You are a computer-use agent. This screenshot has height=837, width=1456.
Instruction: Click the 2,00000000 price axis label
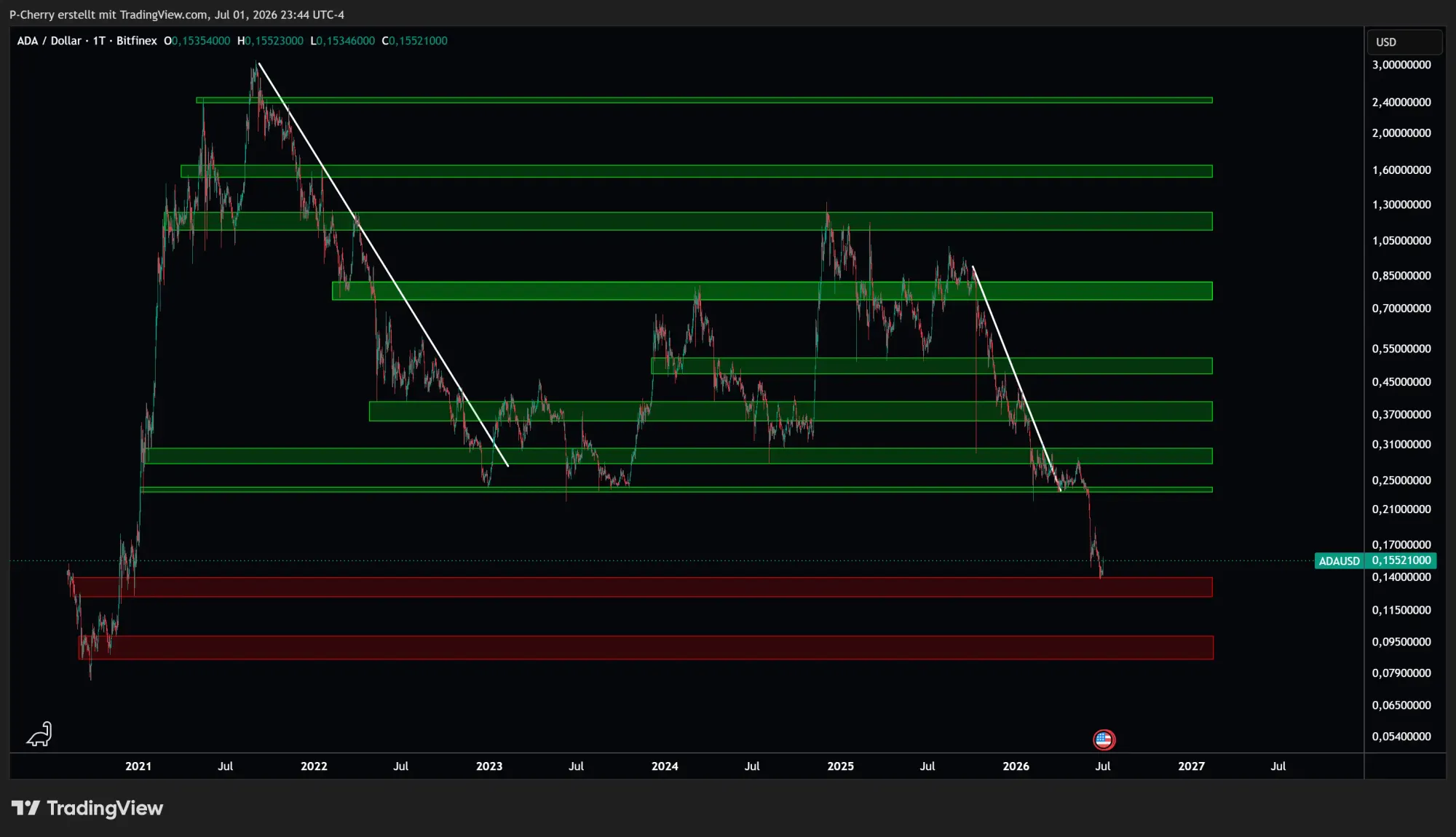pyautogui.click(x=1401, y=133)
